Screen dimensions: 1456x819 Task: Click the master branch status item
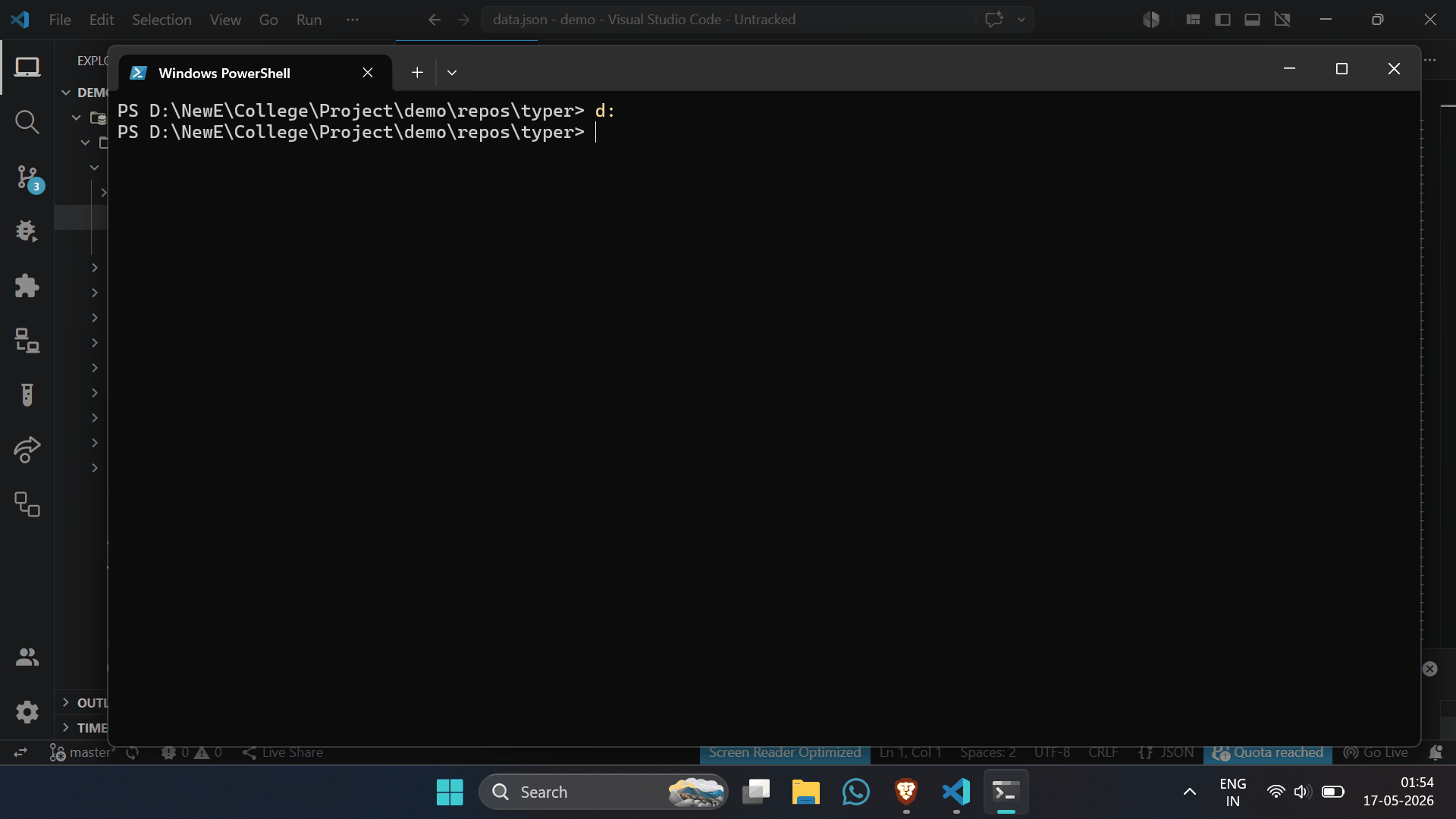tap(82, 752)
